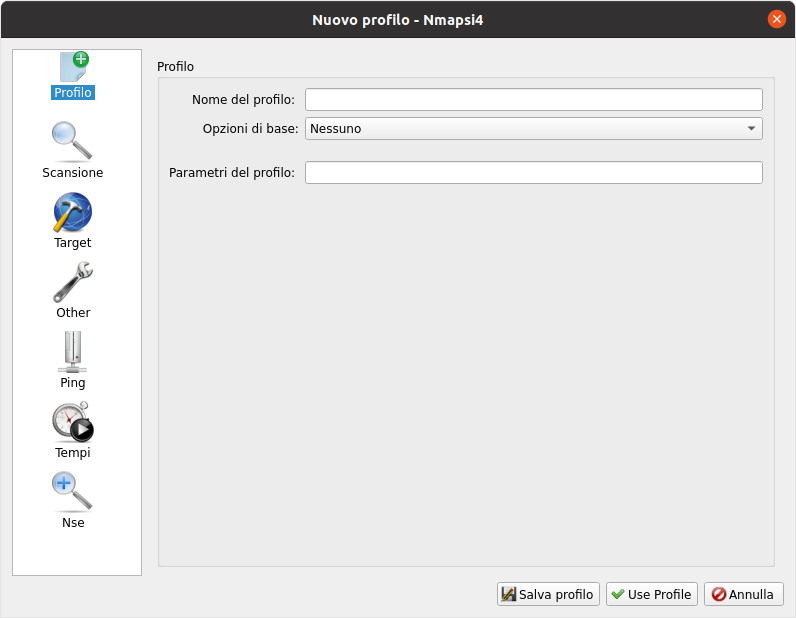Screen dimensions: 796x618
Task: Cancel with the Annulla button
Action: tap(744, 594)
